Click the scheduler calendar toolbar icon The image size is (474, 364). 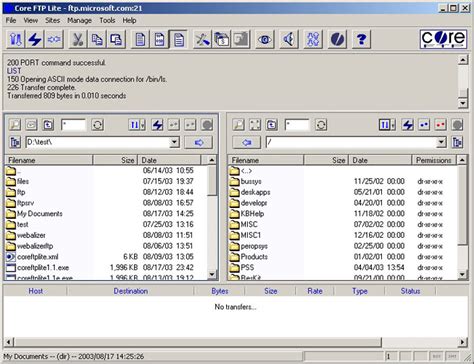tap(222, 39)
